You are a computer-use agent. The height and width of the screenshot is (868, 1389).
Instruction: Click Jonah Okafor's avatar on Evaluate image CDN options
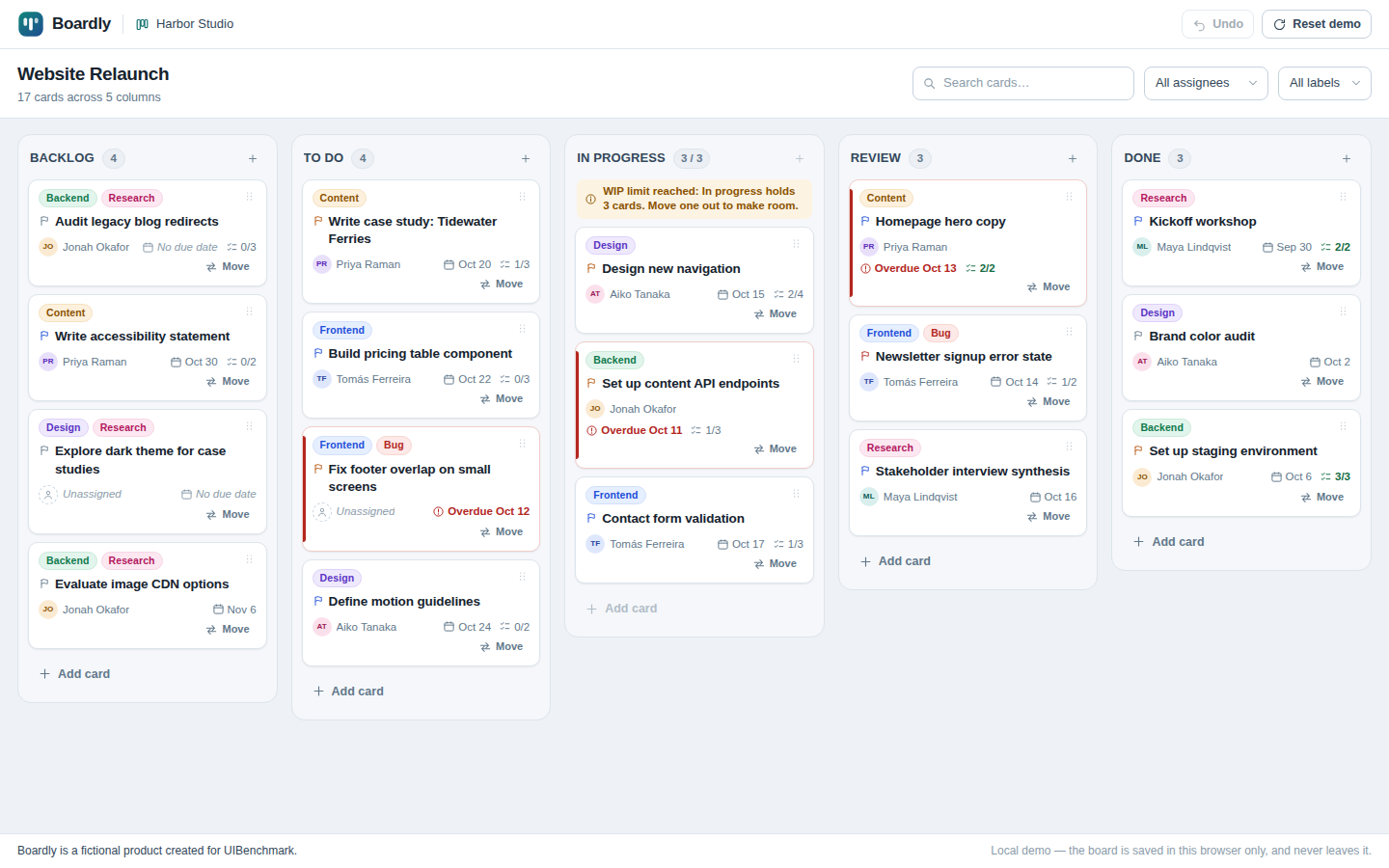[x=48, y=610]
